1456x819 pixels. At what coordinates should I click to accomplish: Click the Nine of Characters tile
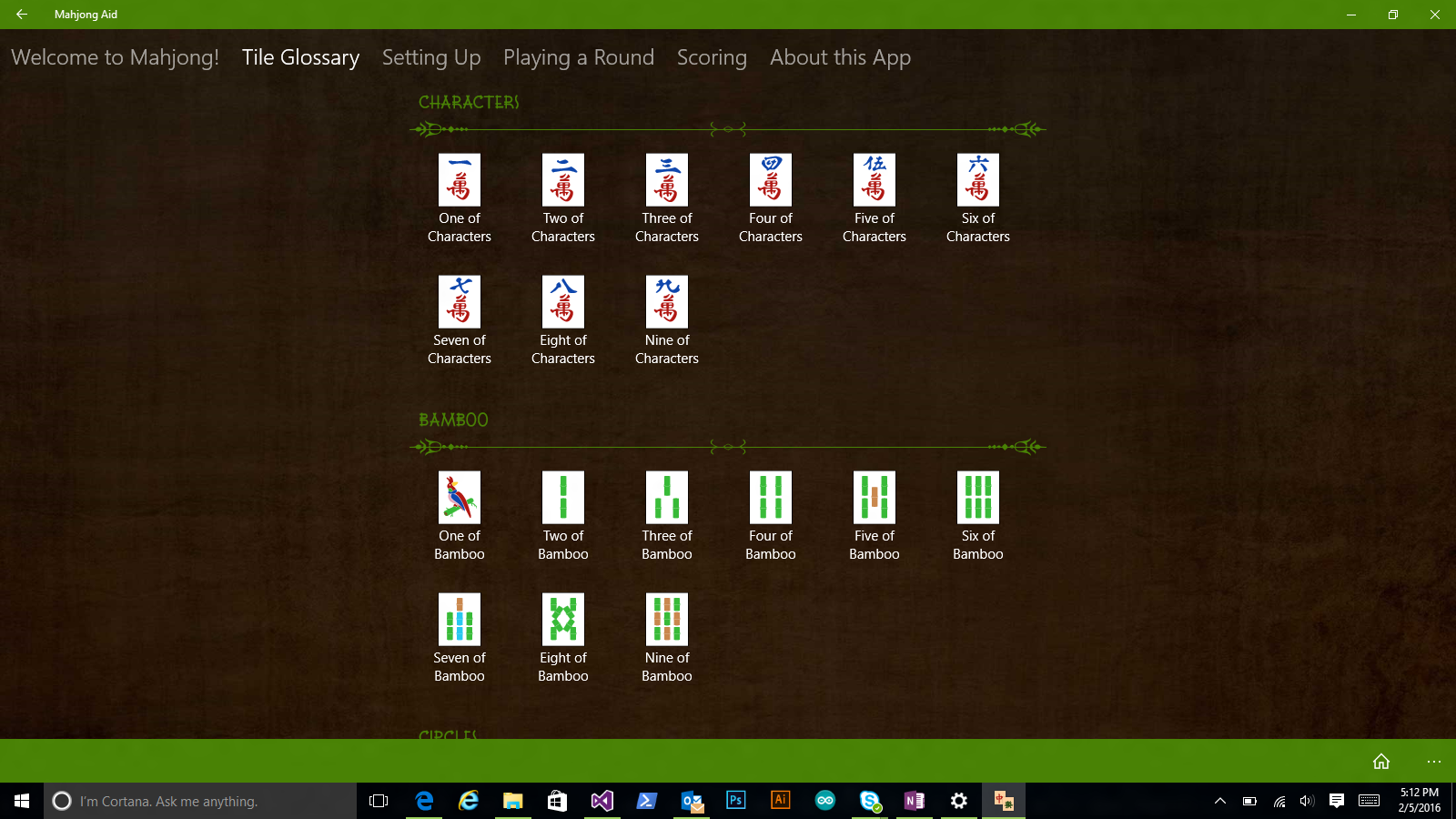point(667,301)
